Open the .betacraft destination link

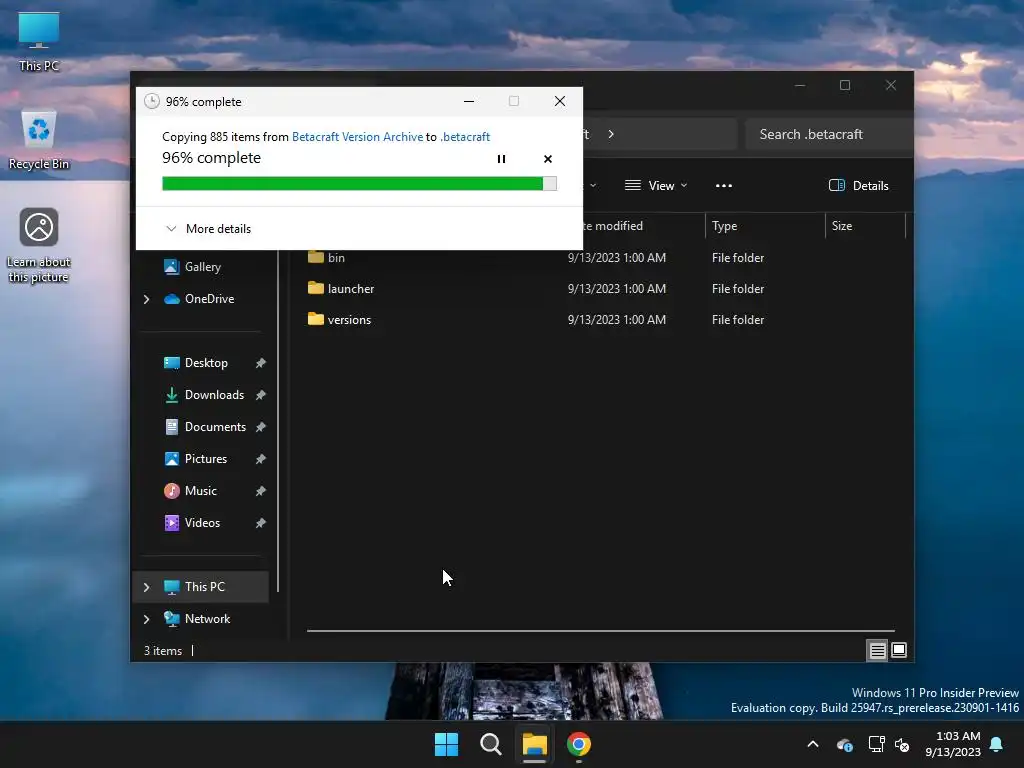(x=464, y=136)
